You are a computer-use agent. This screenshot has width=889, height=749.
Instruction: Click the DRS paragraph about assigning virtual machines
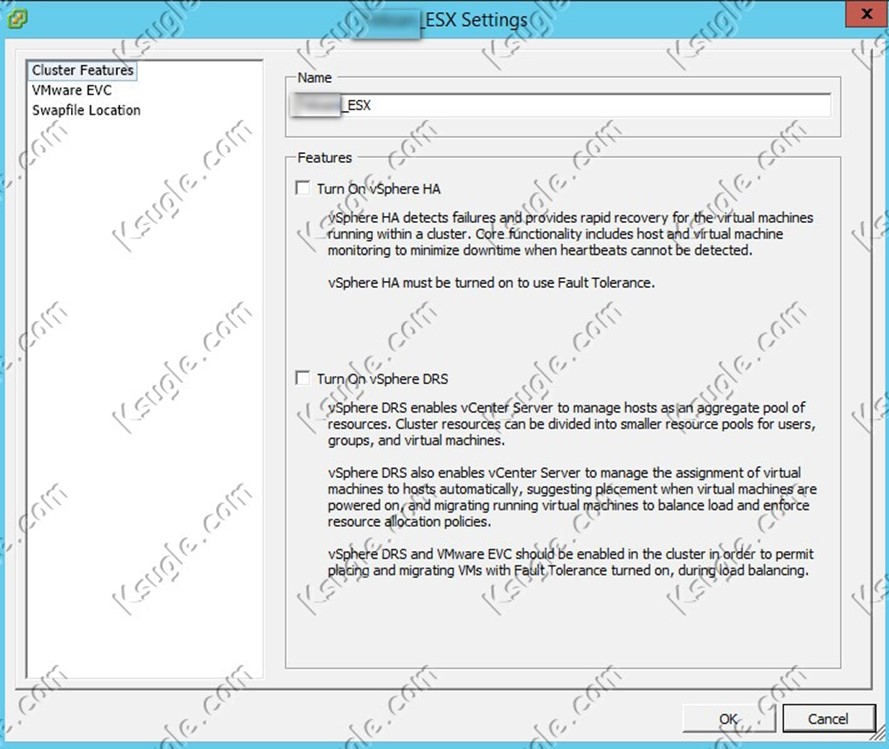pos(572,497)
